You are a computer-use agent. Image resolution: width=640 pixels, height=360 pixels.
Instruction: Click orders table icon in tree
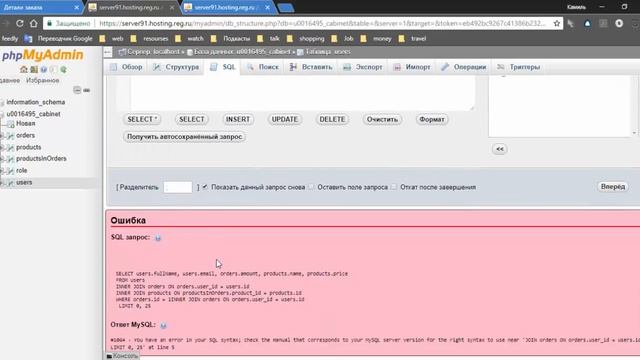(x=11, y=136)
